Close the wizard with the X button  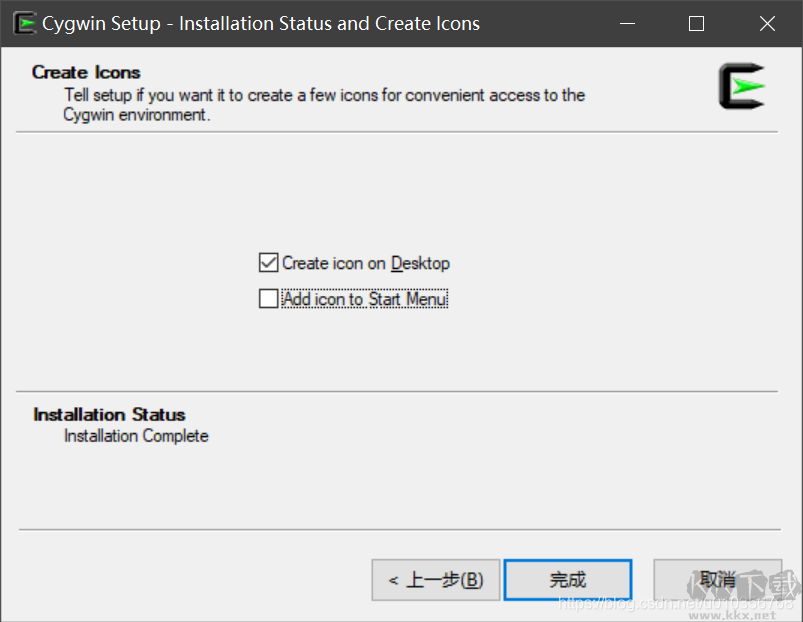(x=767, y=22)
